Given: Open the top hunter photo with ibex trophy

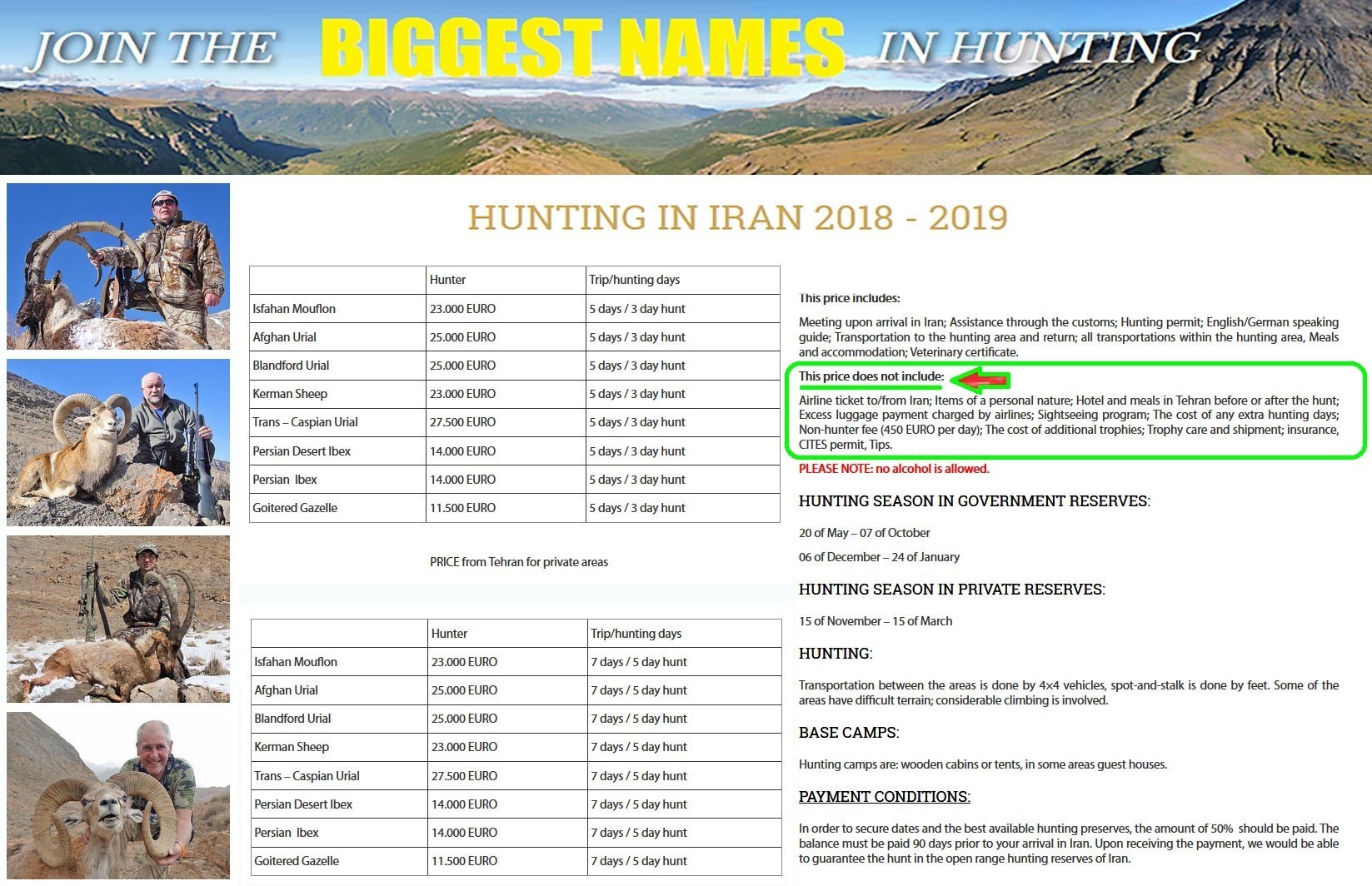Looking at the screenshot, I should point(118,266).
